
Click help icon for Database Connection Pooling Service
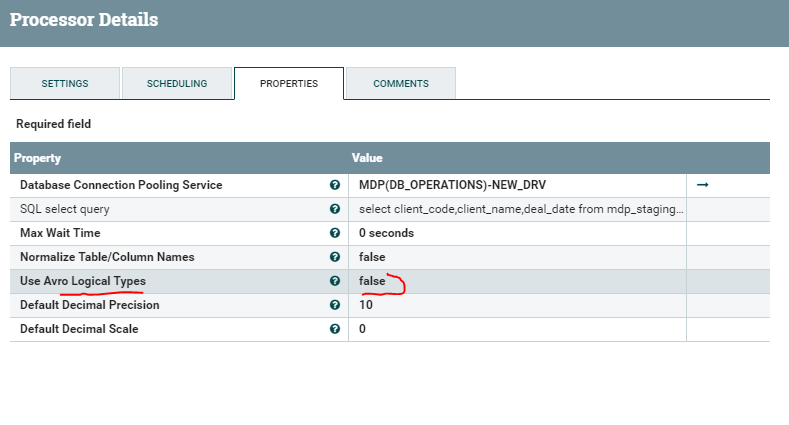pyautogui.click(x=335, y=185)
